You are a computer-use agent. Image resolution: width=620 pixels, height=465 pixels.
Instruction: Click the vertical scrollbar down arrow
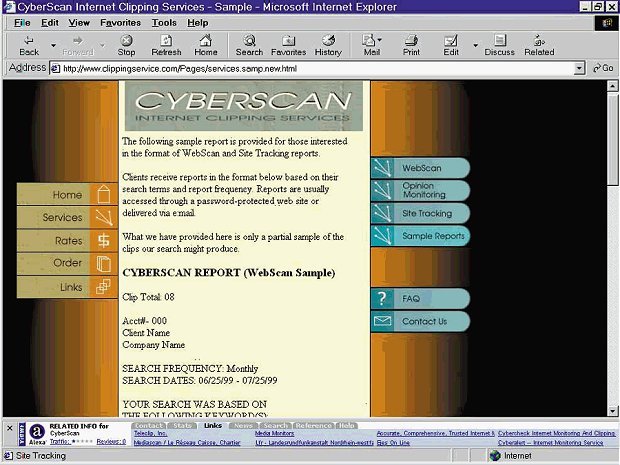click(613, 412)
